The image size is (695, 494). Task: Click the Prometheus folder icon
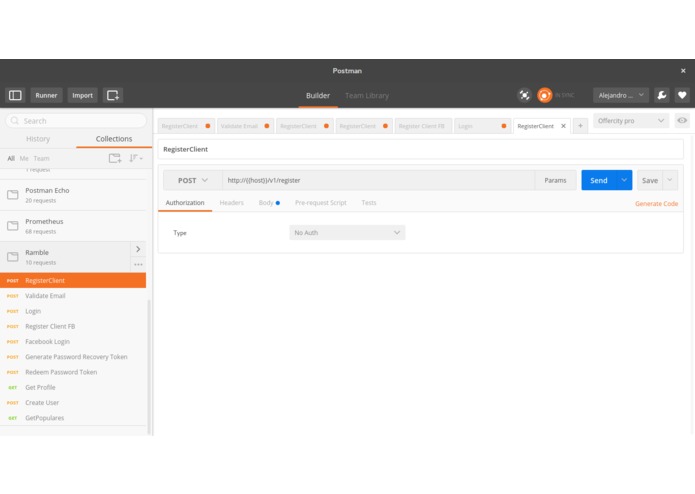[x=13, y=226]
